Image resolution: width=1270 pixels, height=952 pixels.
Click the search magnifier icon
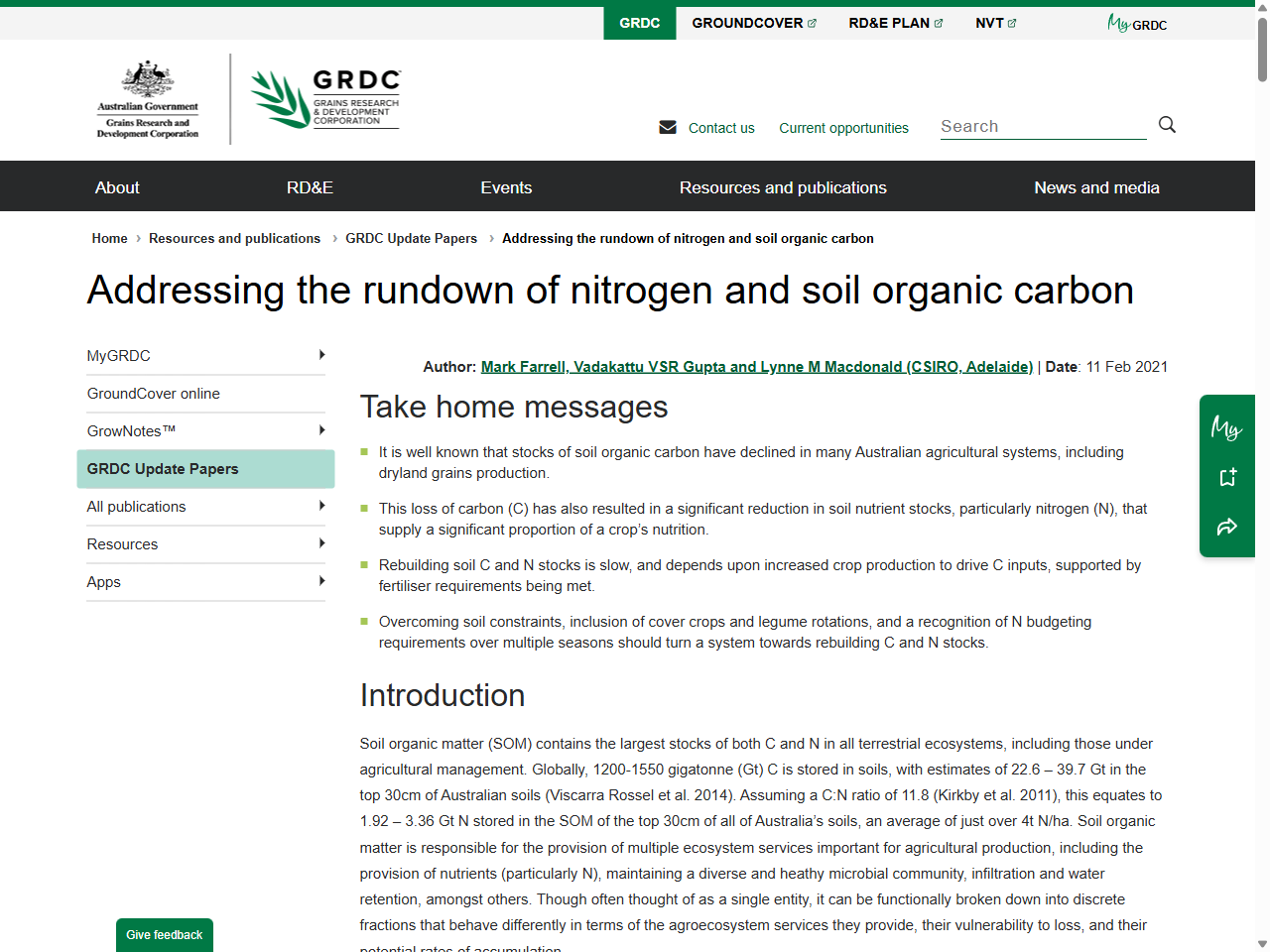(x=1167, y=125)
